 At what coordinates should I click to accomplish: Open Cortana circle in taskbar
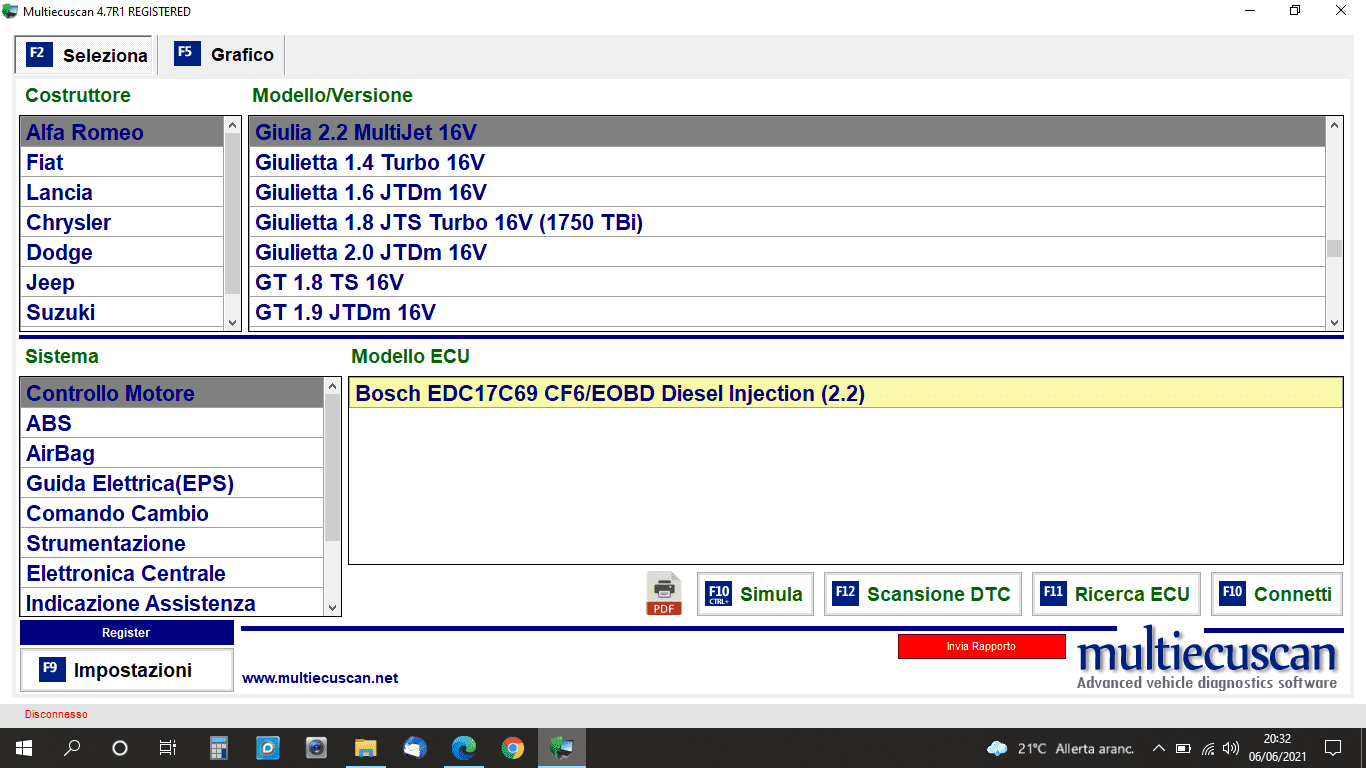coord(120,747)
